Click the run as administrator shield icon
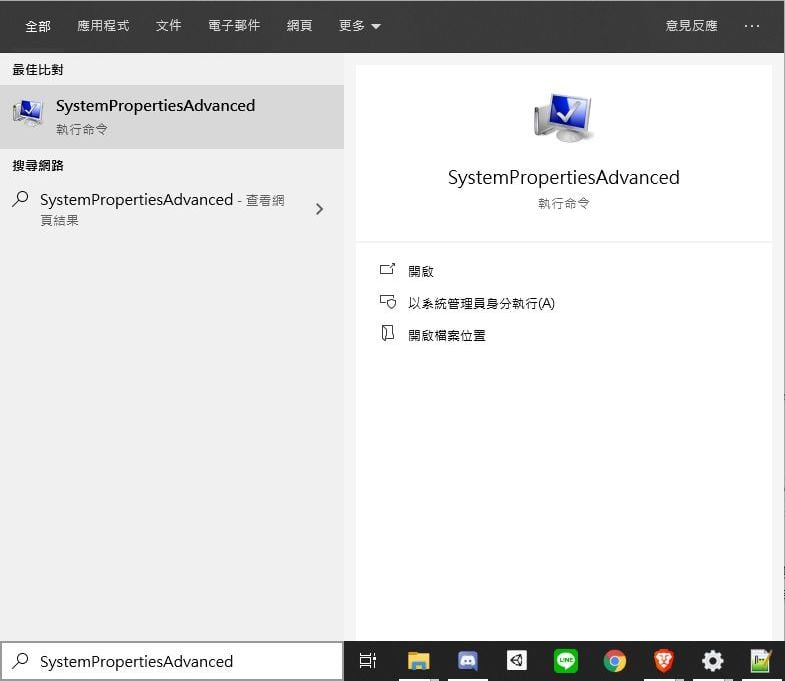785x681 pixels. click(387, 302)
